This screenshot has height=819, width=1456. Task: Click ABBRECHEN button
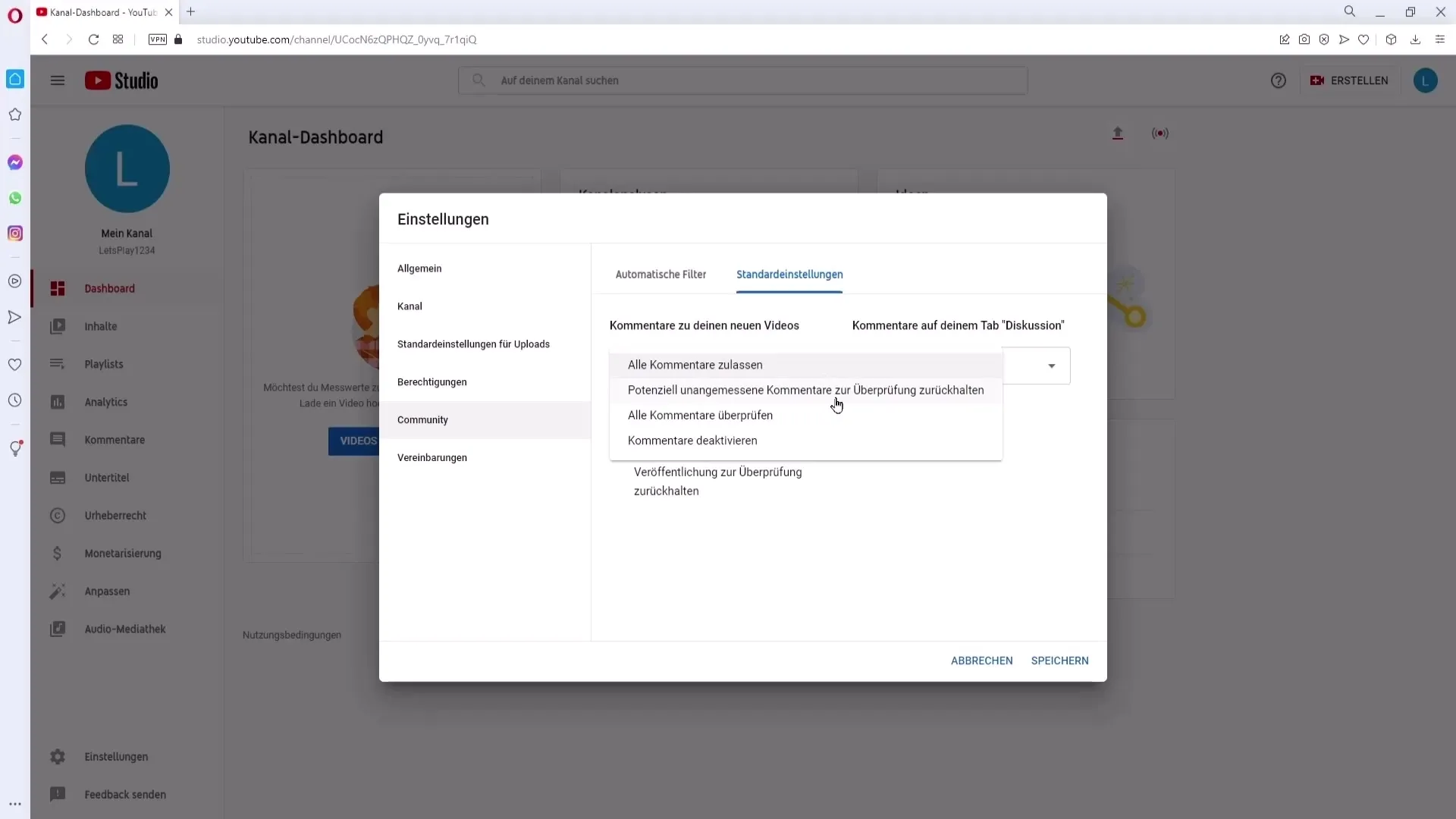(x=983, y=660)
